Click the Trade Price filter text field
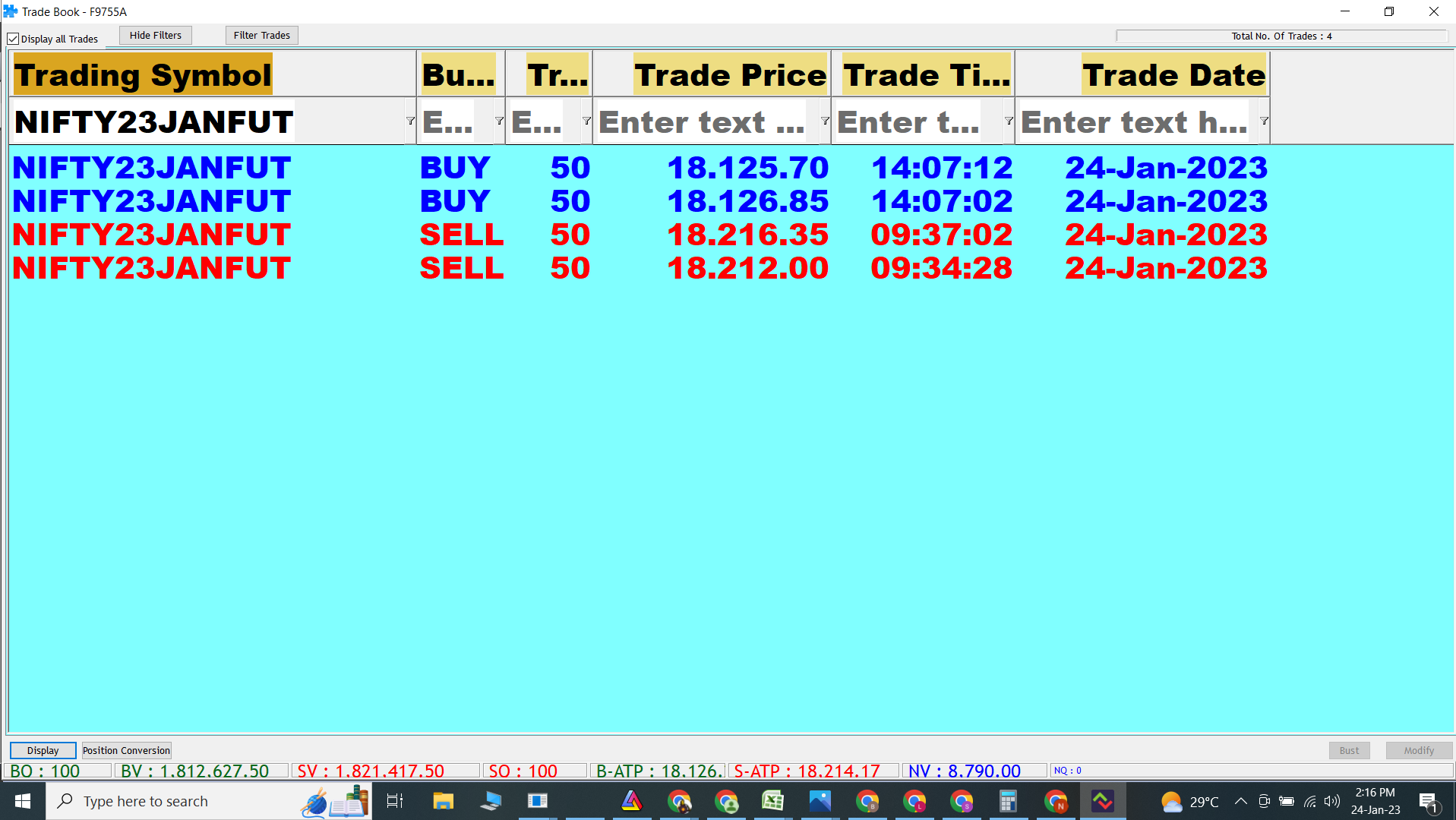The image size is (1456, 820). point(703,121)
